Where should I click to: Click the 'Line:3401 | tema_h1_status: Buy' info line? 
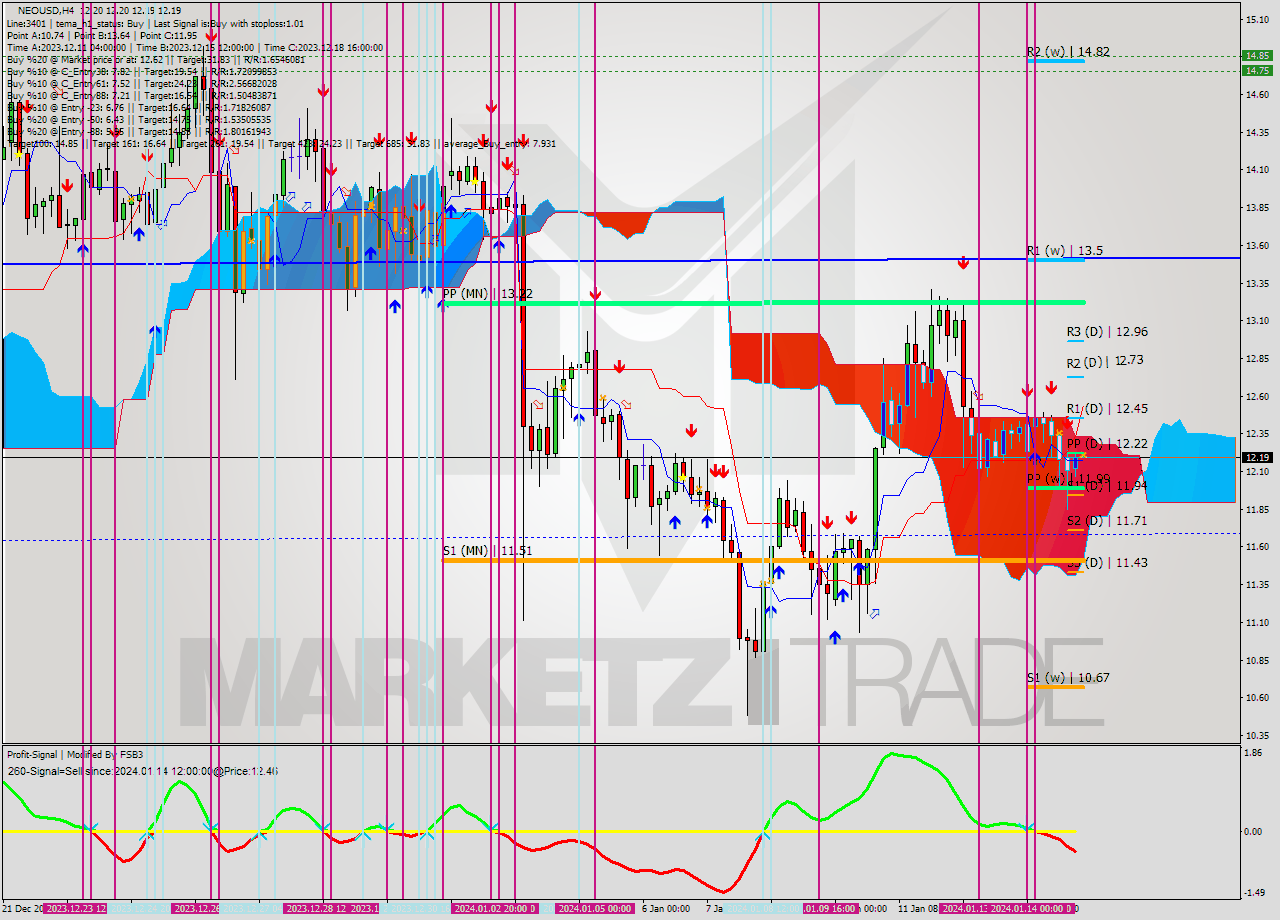click(x=155, y=23)
